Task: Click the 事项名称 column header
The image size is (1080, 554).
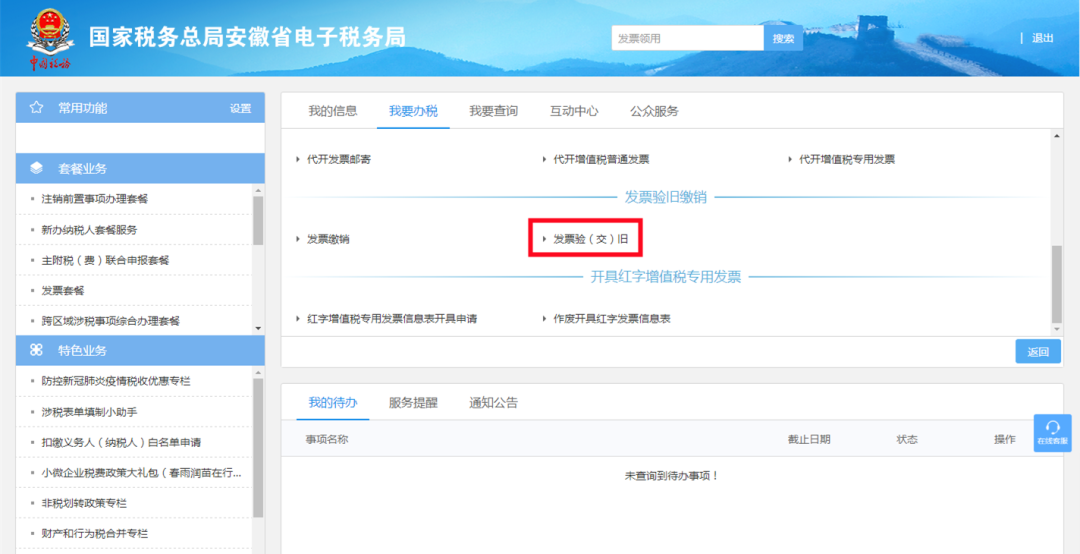Action: (x=326, y=439)
